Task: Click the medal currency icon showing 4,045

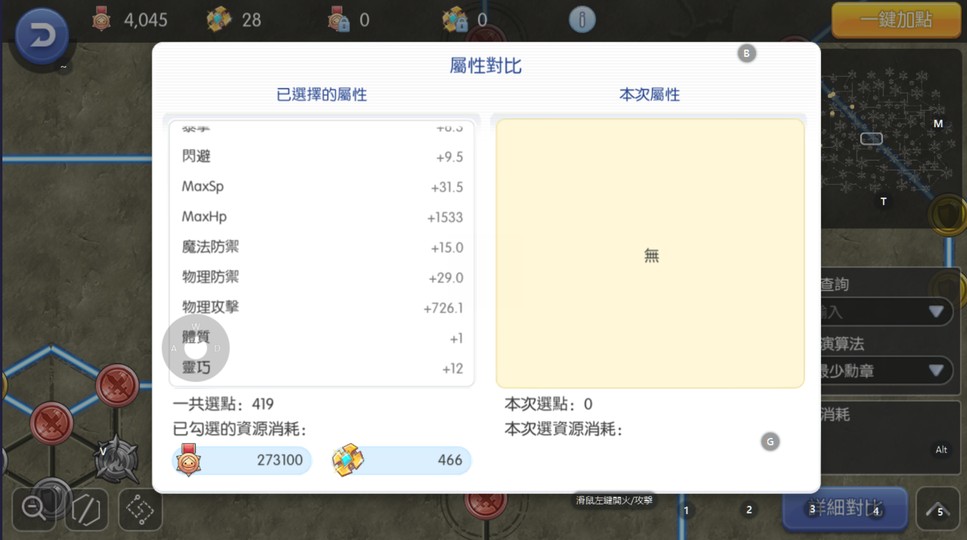Action: pyautogui.click(x=101, y=19)
